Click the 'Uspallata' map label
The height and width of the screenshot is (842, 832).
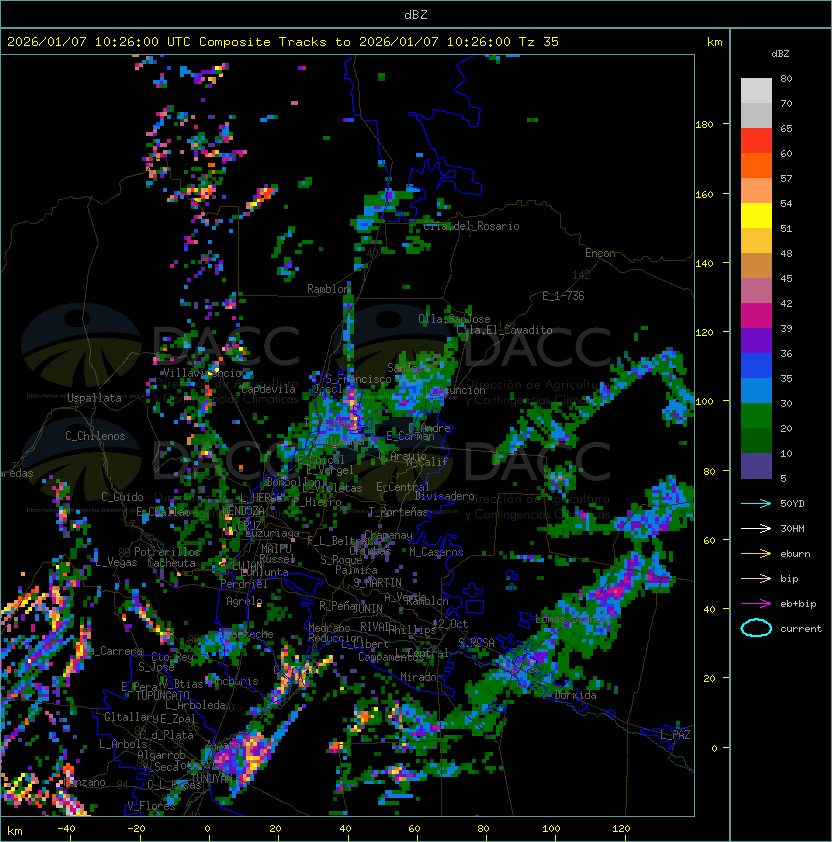coord(94,398)
